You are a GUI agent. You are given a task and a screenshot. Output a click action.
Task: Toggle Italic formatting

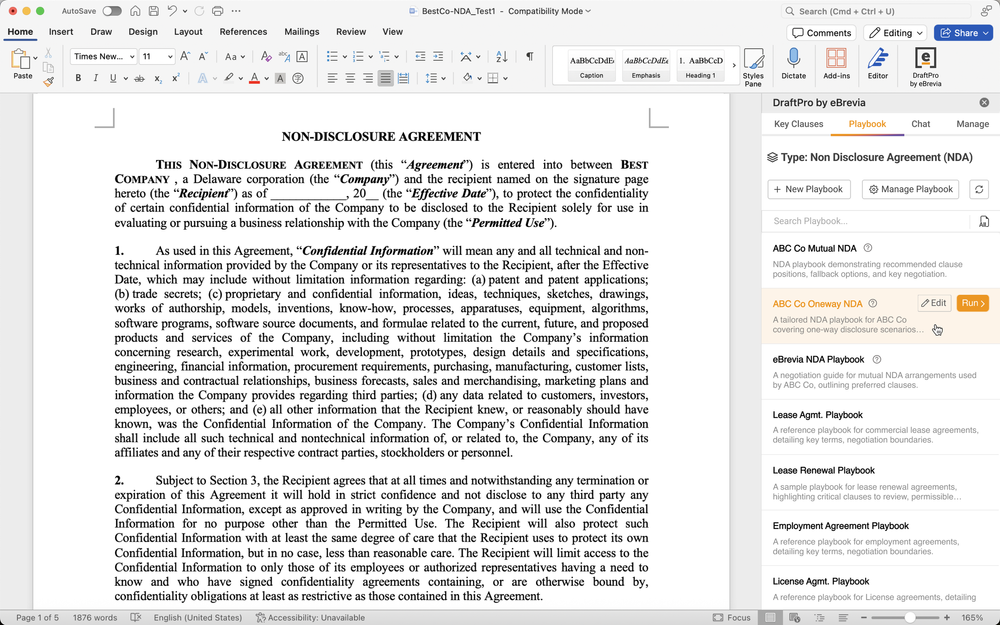coord(96,78)
